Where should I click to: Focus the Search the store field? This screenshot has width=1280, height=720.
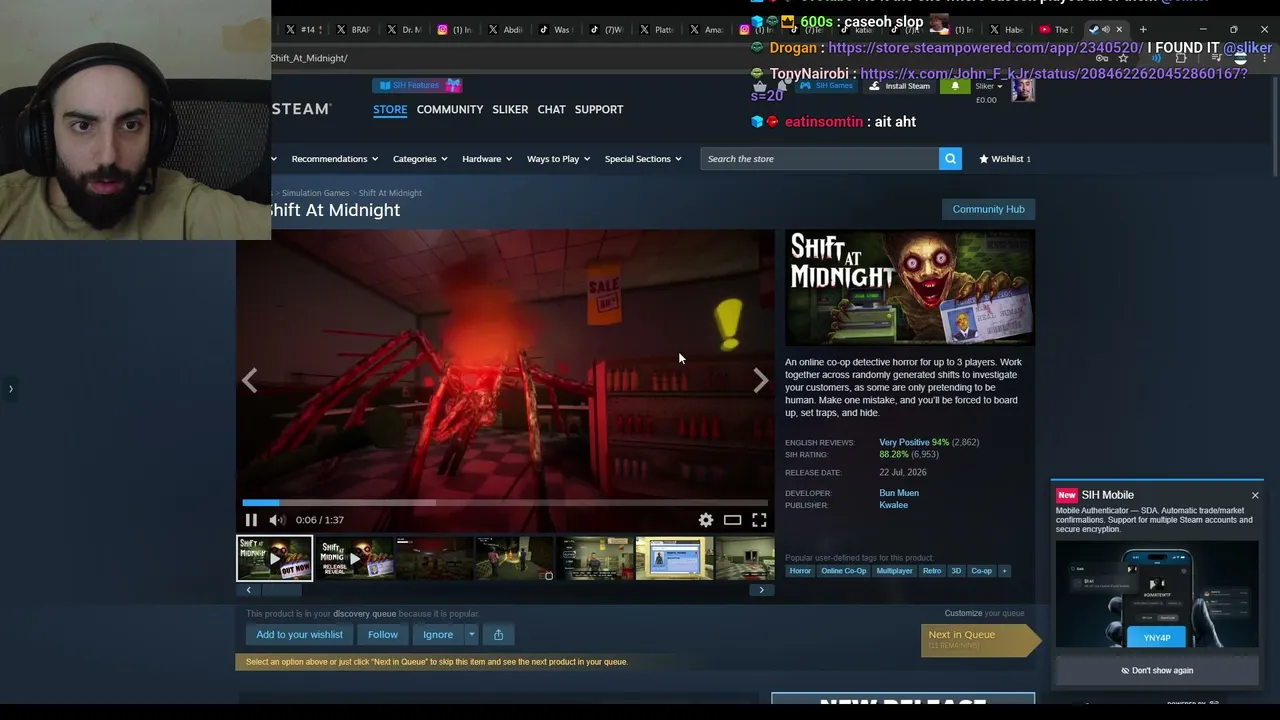click(820, 159)
